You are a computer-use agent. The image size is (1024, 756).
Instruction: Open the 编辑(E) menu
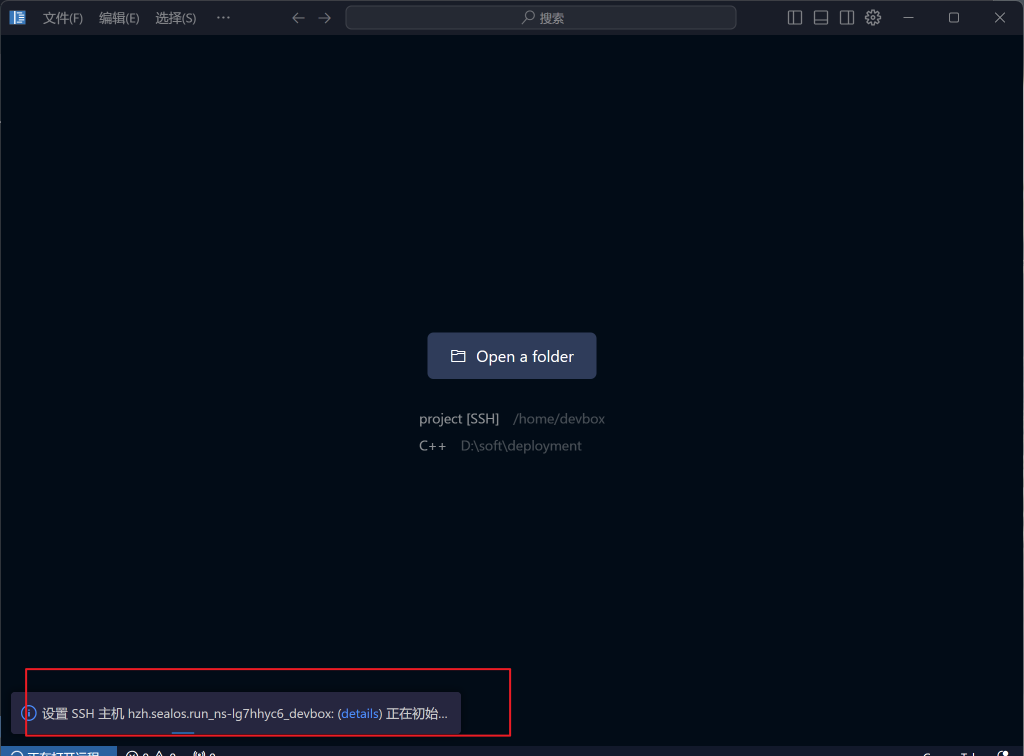point(118,17)
